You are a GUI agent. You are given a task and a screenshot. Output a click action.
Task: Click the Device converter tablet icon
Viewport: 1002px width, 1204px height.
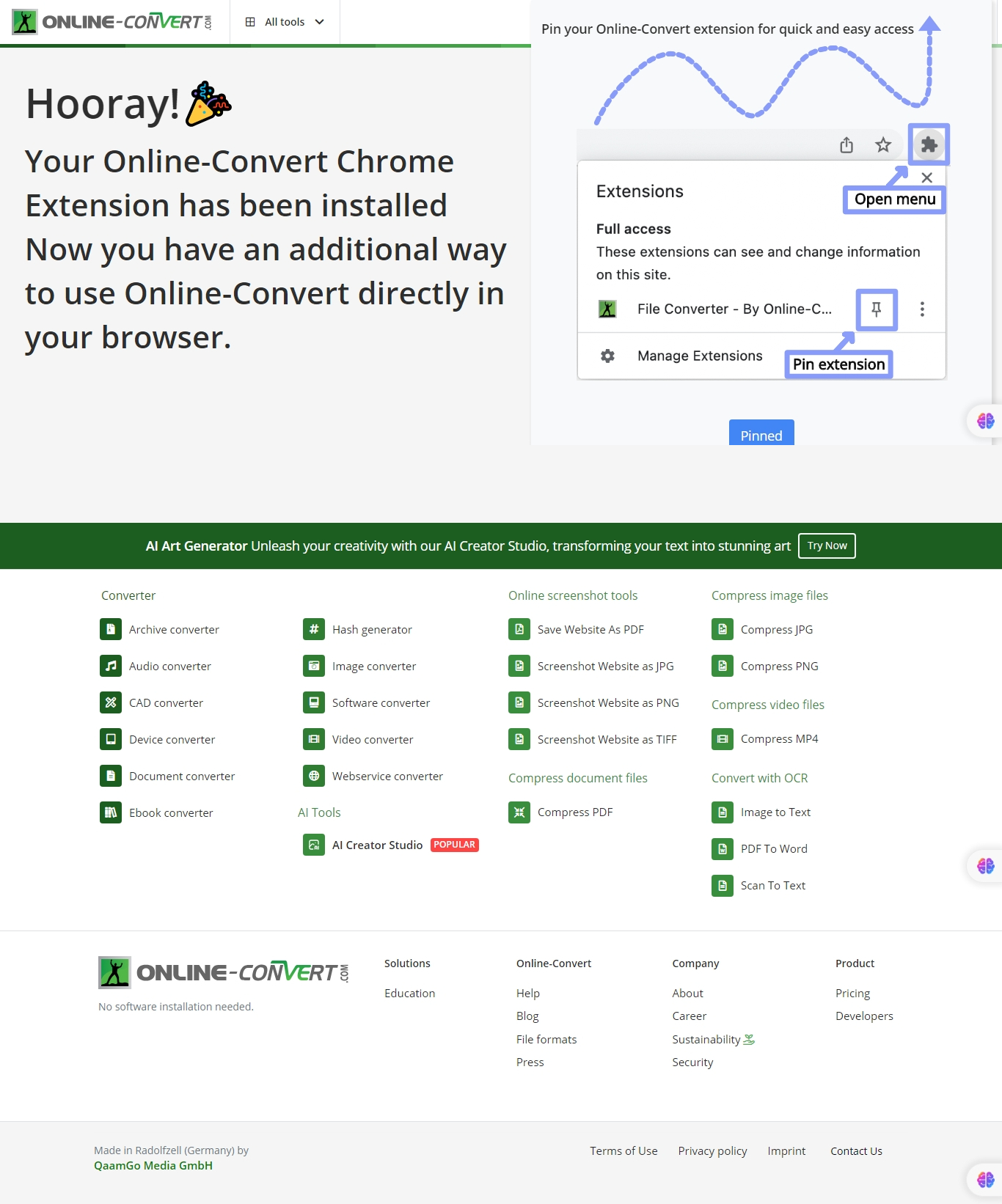[111, 739]
